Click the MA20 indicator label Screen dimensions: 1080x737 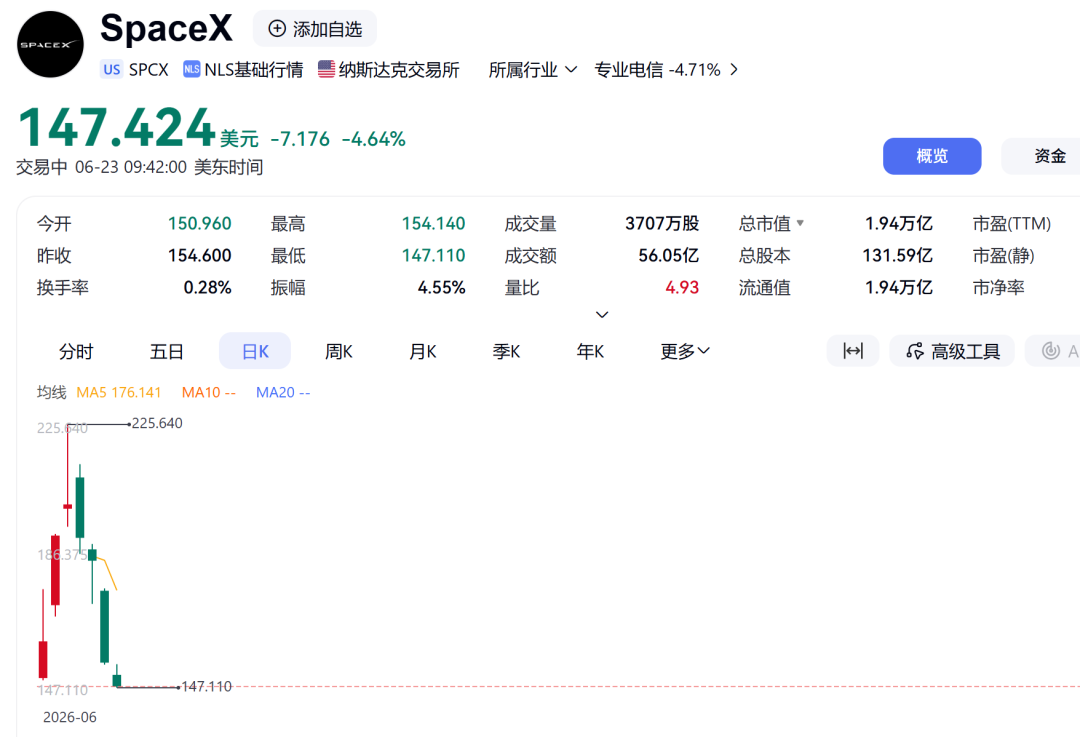[283, 393]
